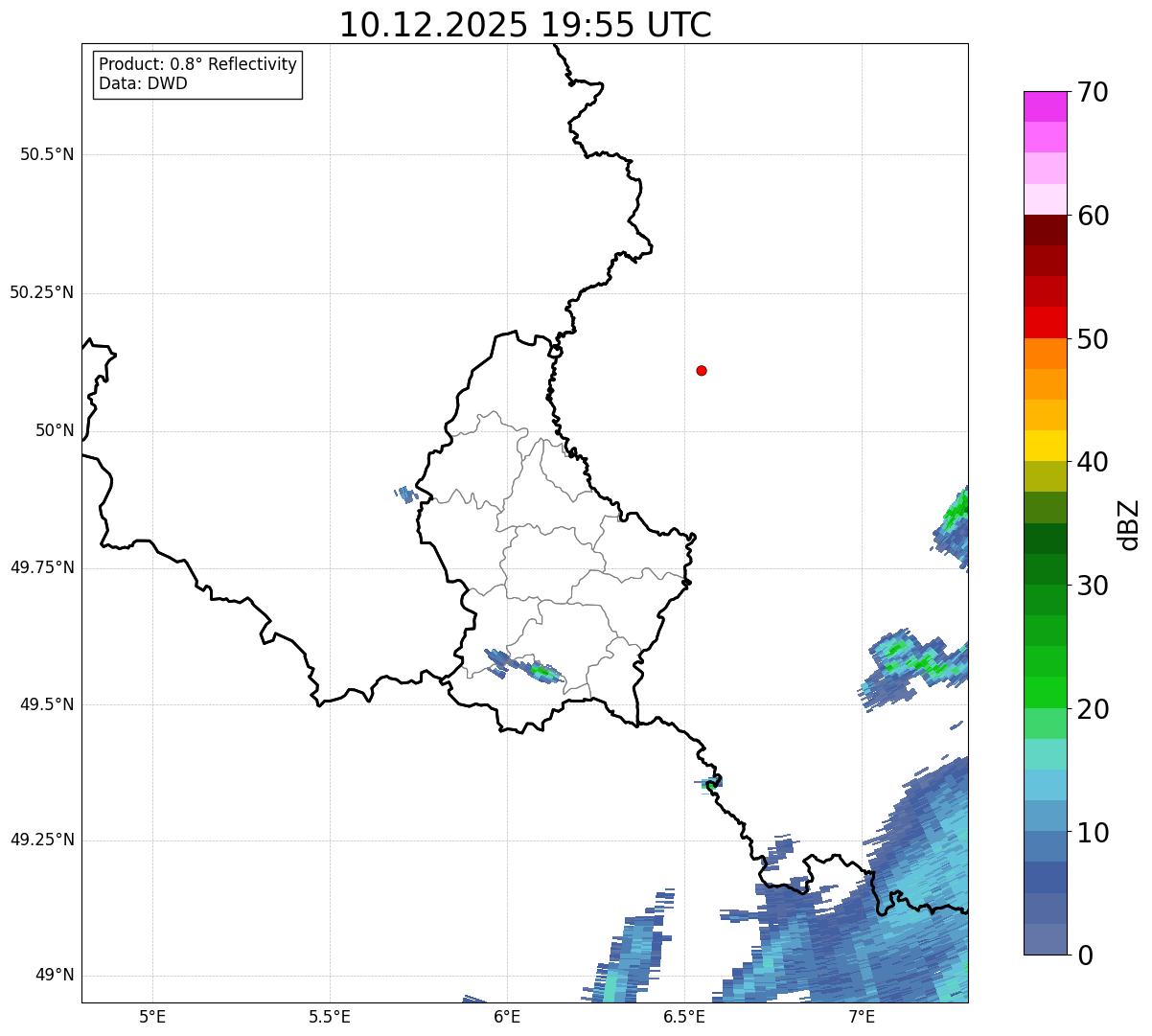
Task: Click the colorbar '50' tick label
Action: pyautogui.click(x=1093, y=340)
